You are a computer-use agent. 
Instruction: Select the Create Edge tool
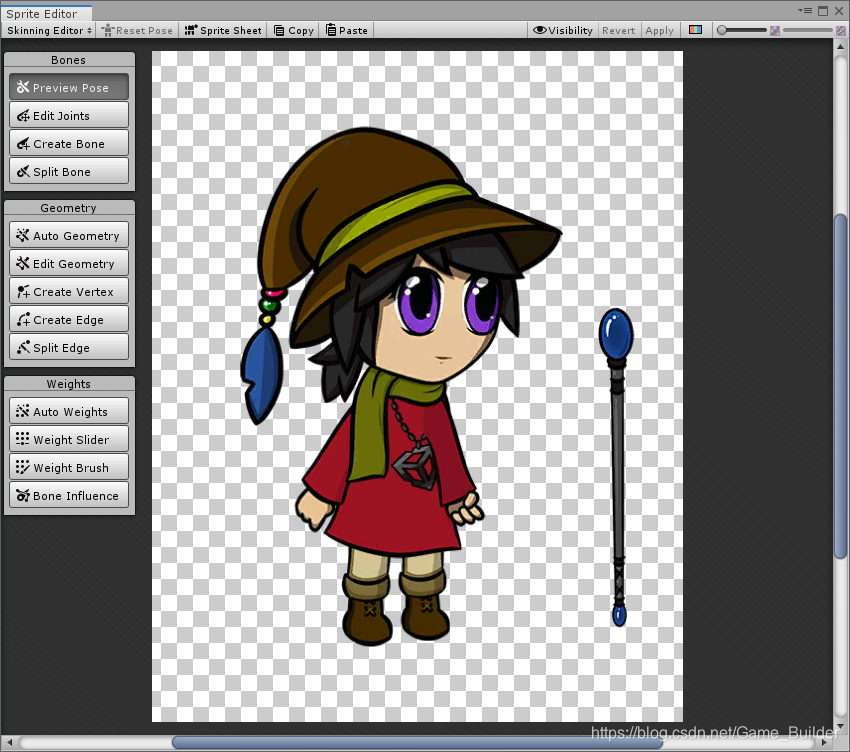[69, 320]
